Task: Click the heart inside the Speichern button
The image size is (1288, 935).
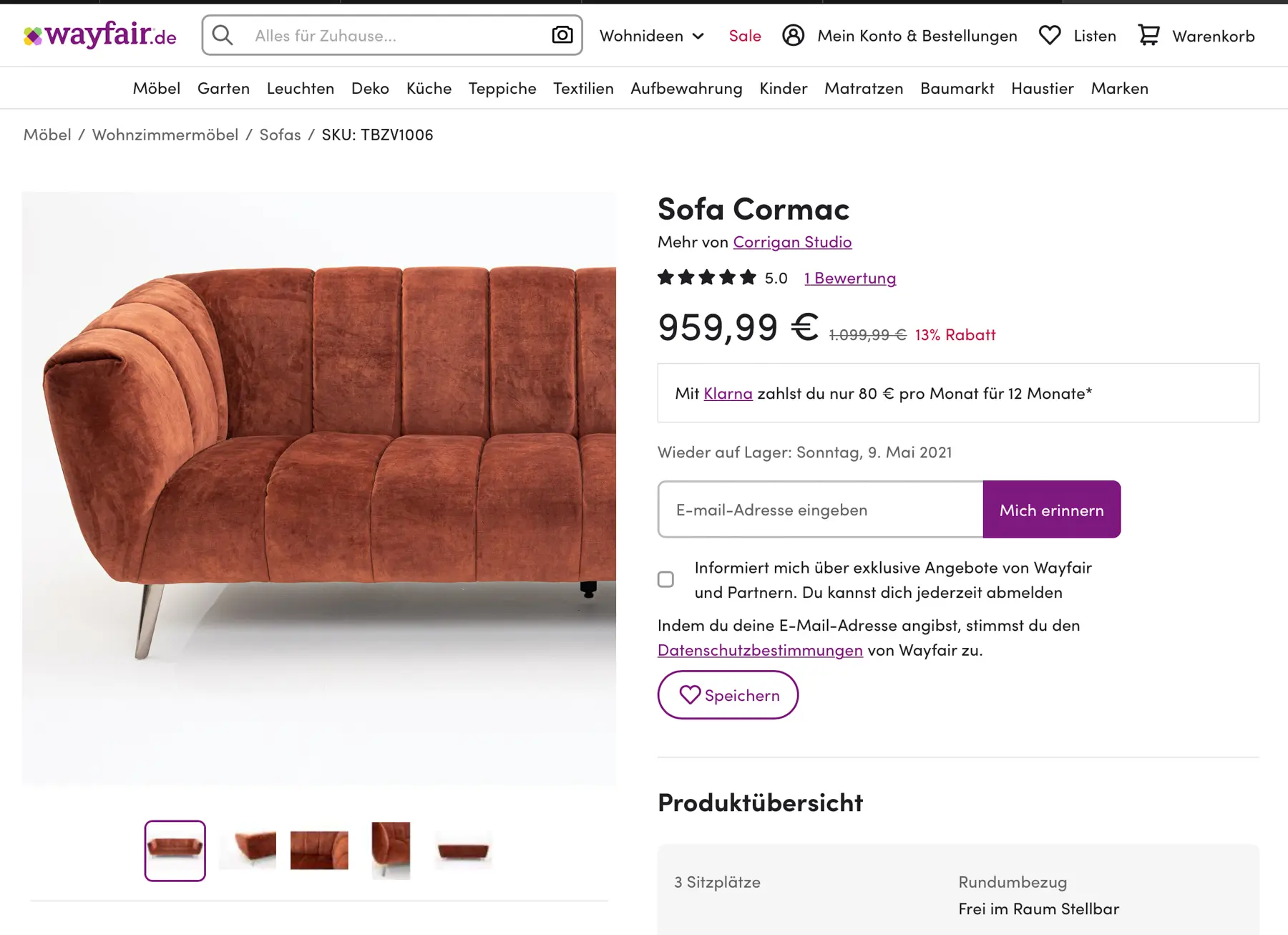Action: [x=689, y=694]
